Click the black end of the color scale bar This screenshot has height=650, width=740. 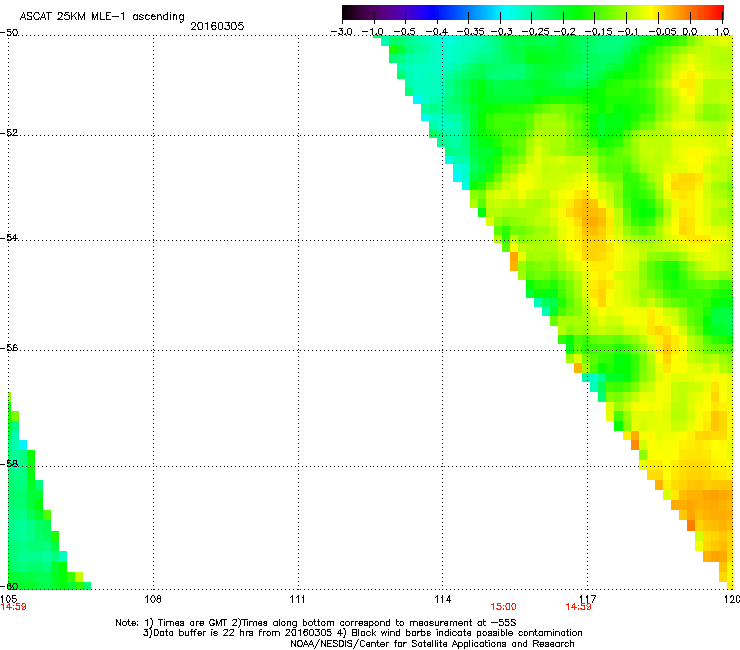[x=349, y=12]
